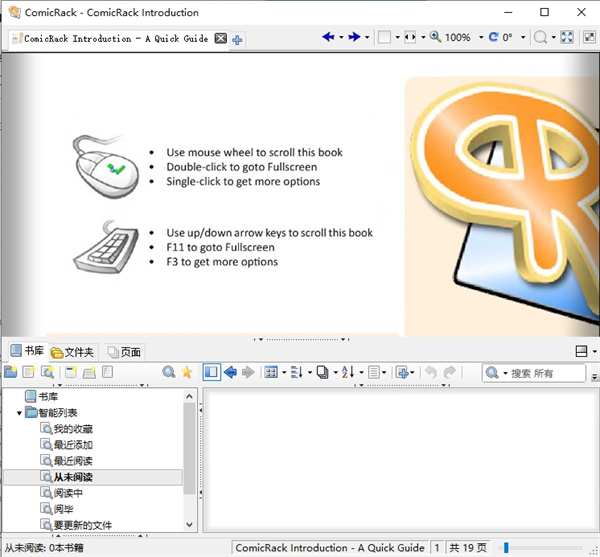Image resolution: width=600 pixels, height=557 pixels.
Task: Open toolbar overflow arrow at far right
Action: (x=595, y=377)
